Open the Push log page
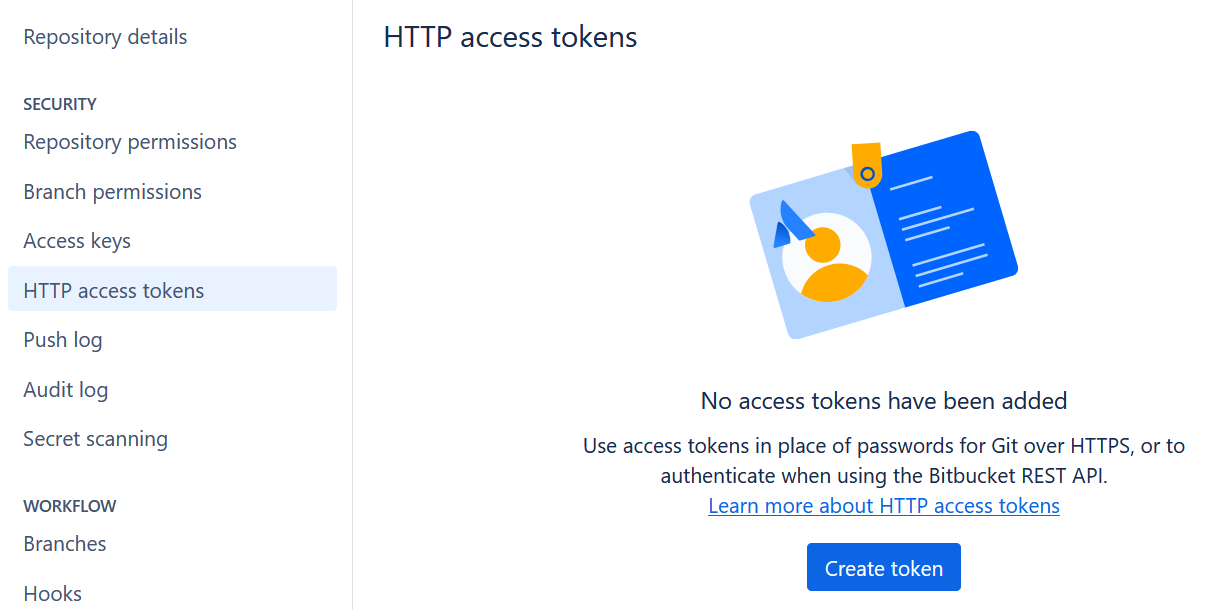 [63, 340]
